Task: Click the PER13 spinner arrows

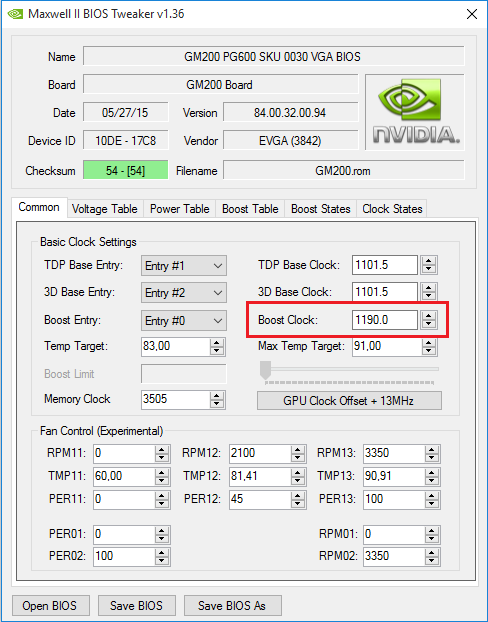Action: (432, 499)
